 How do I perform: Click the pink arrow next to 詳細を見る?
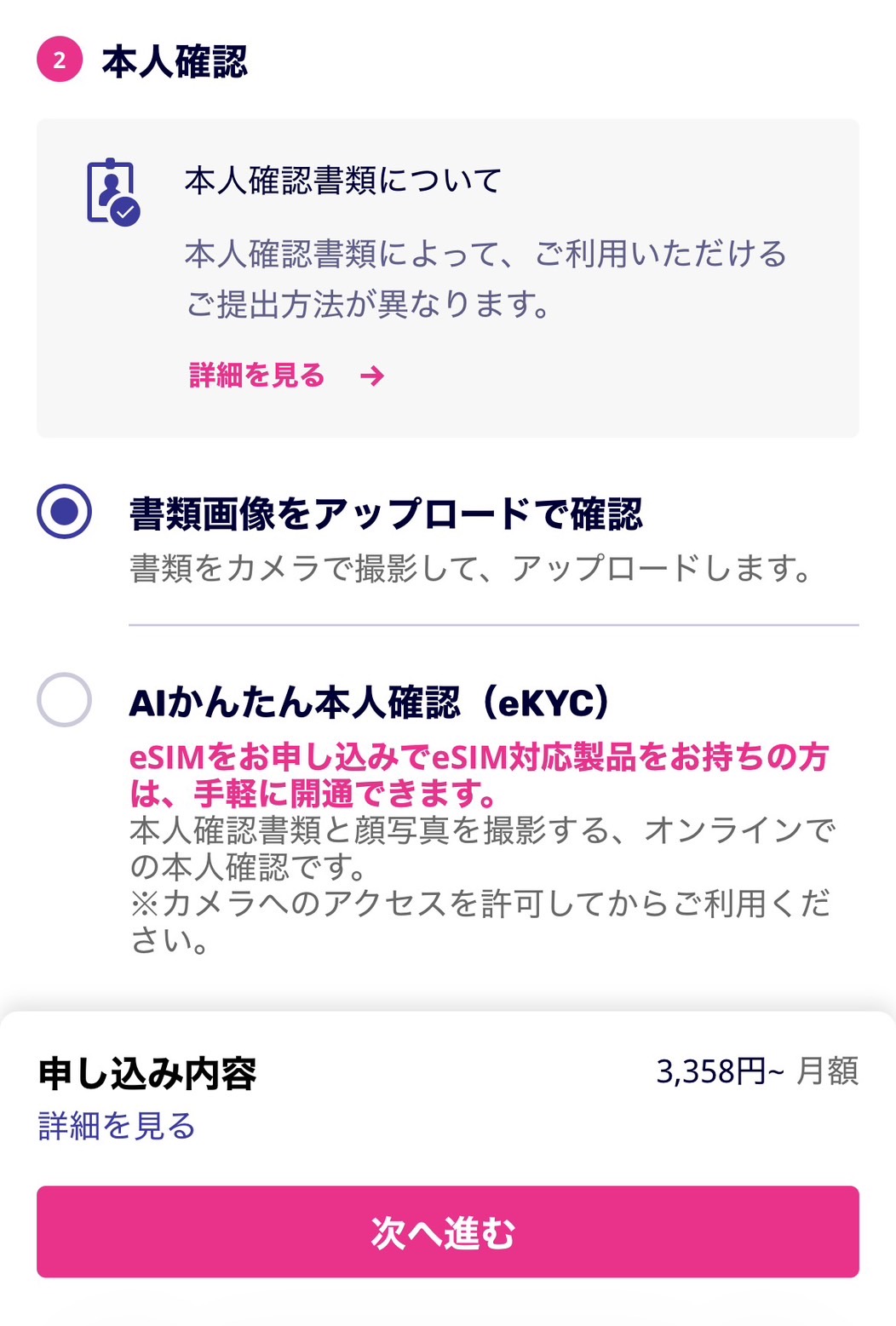(372, 376)
